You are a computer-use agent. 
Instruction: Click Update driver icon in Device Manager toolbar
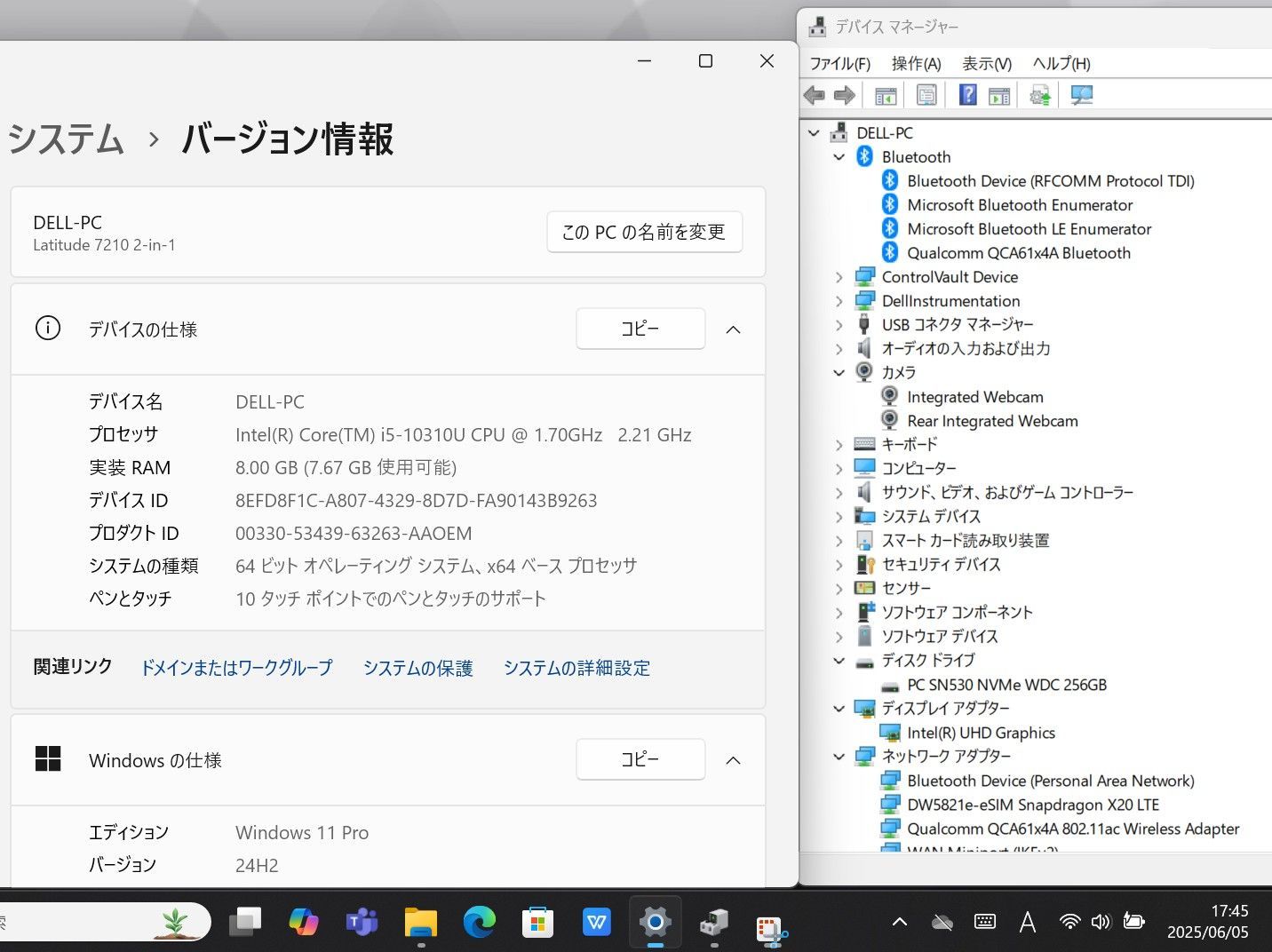click(x=1039, y=95)
